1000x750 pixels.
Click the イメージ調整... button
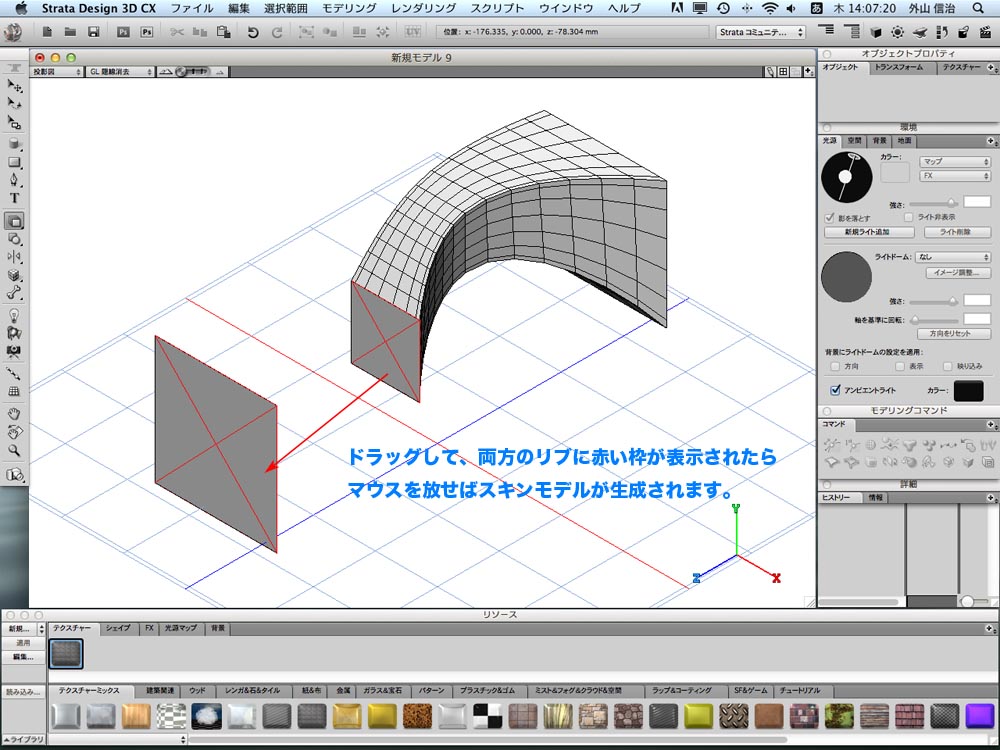click(957, 273)
